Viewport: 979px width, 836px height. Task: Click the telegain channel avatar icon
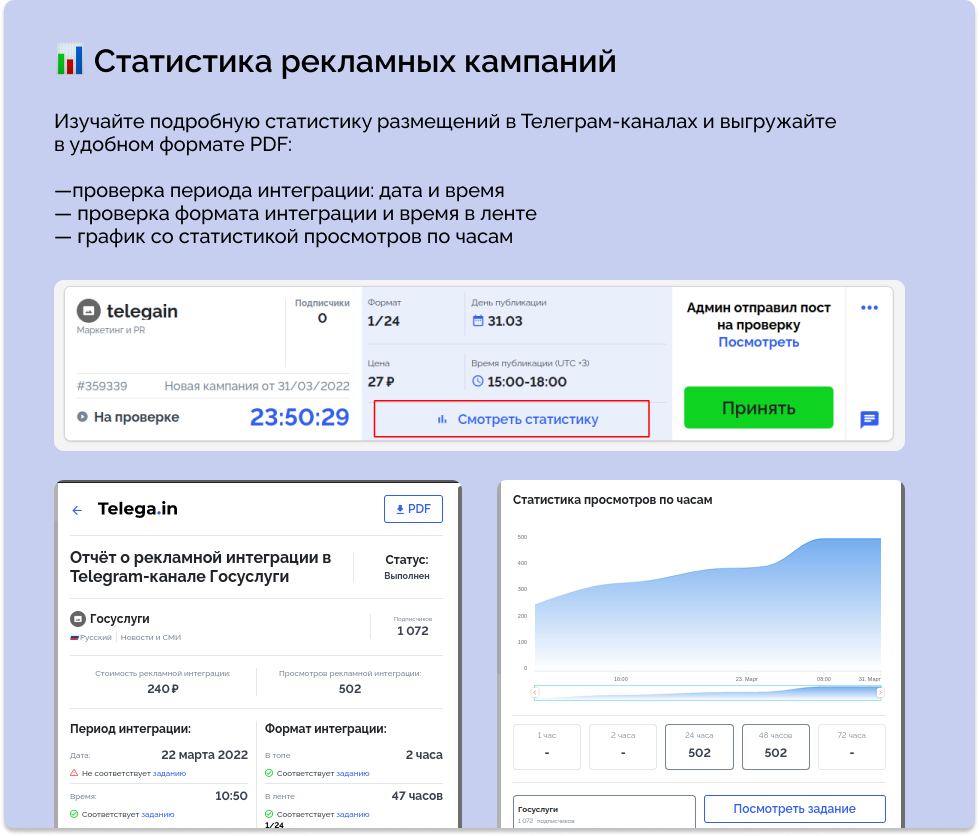click(x=88, y=311)
